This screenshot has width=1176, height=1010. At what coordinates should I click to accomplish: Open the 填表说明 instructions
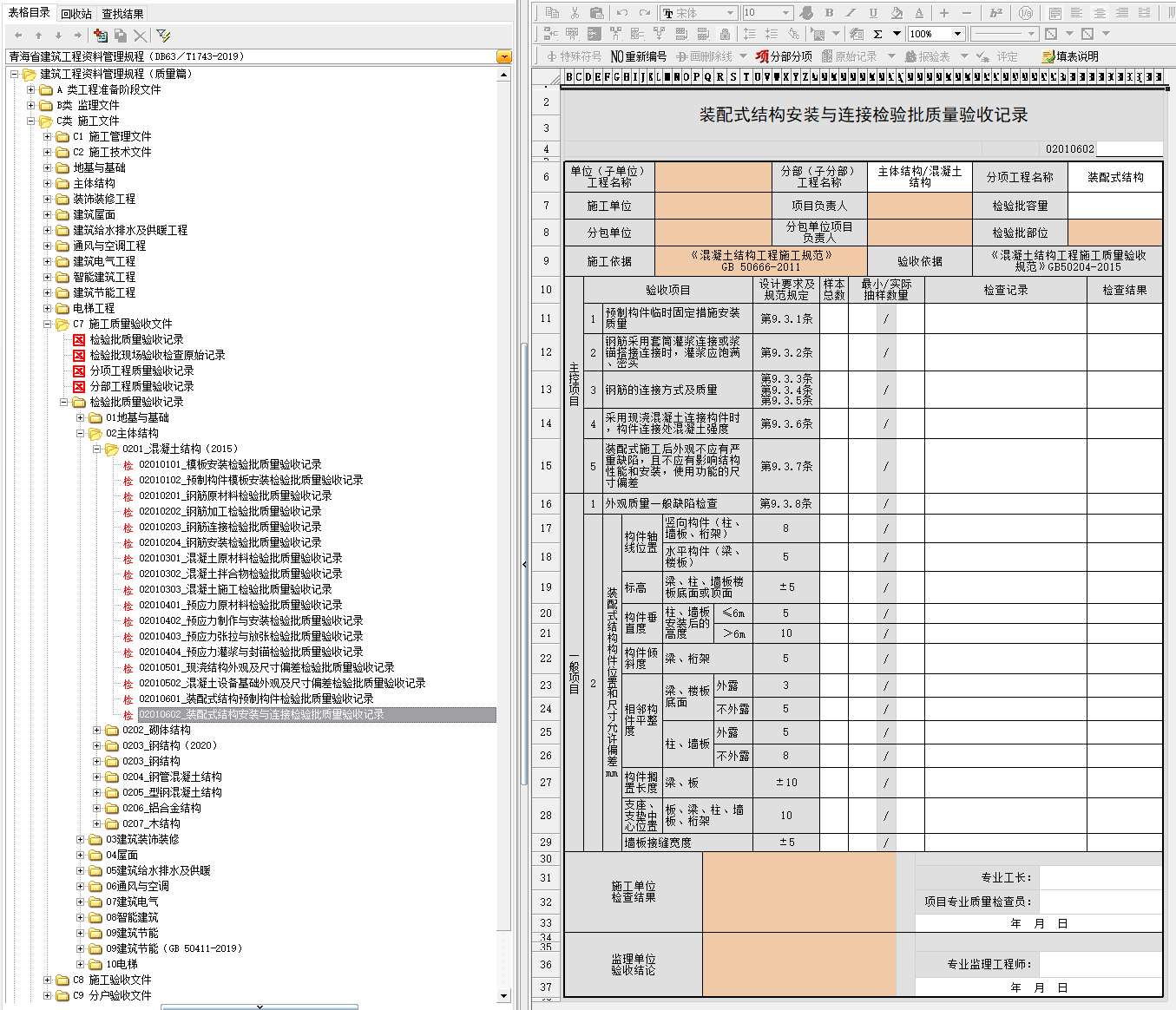click(1070, 56)
